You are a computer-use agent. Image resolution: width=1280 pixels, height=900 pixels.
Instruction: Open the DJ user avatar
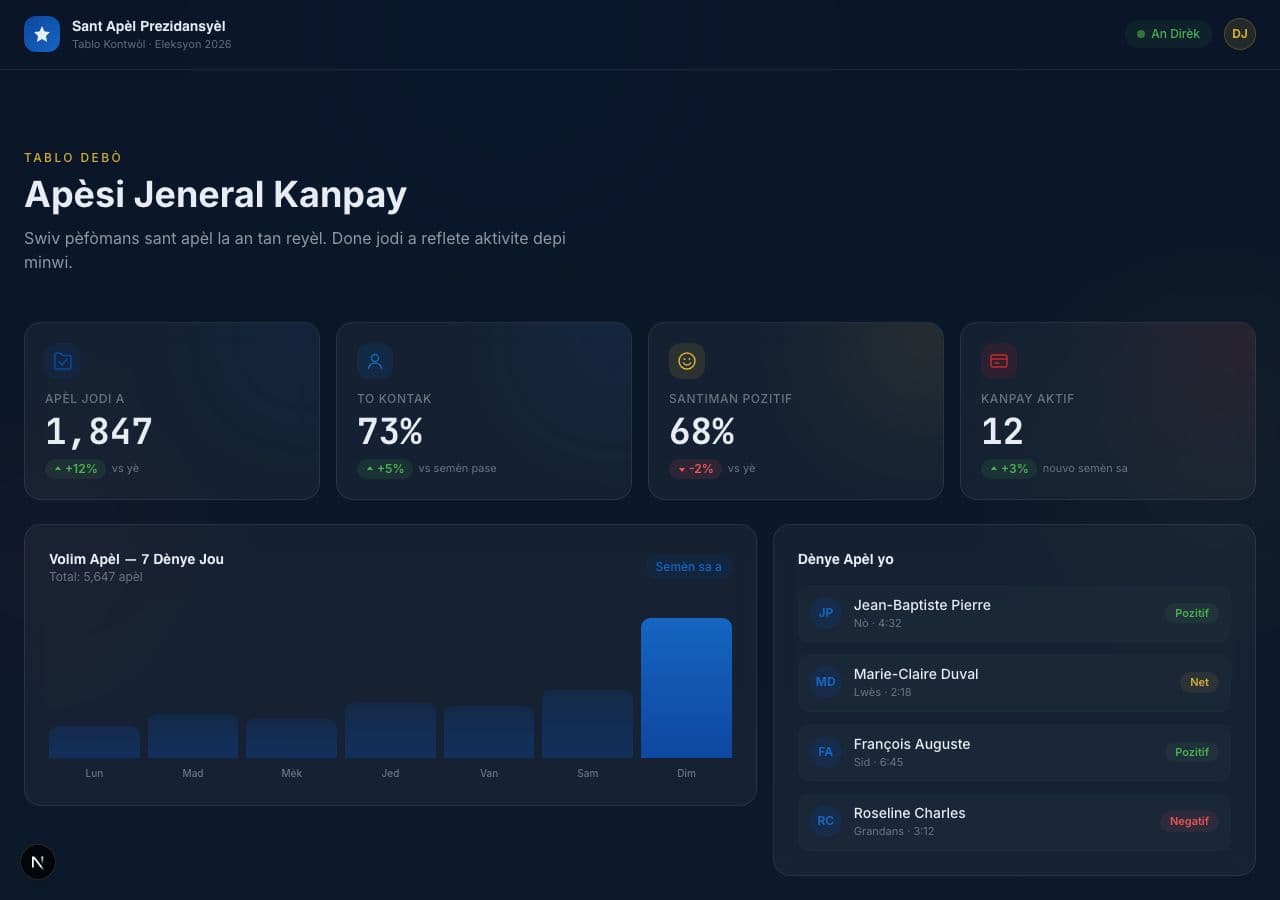coord(1240,34)
